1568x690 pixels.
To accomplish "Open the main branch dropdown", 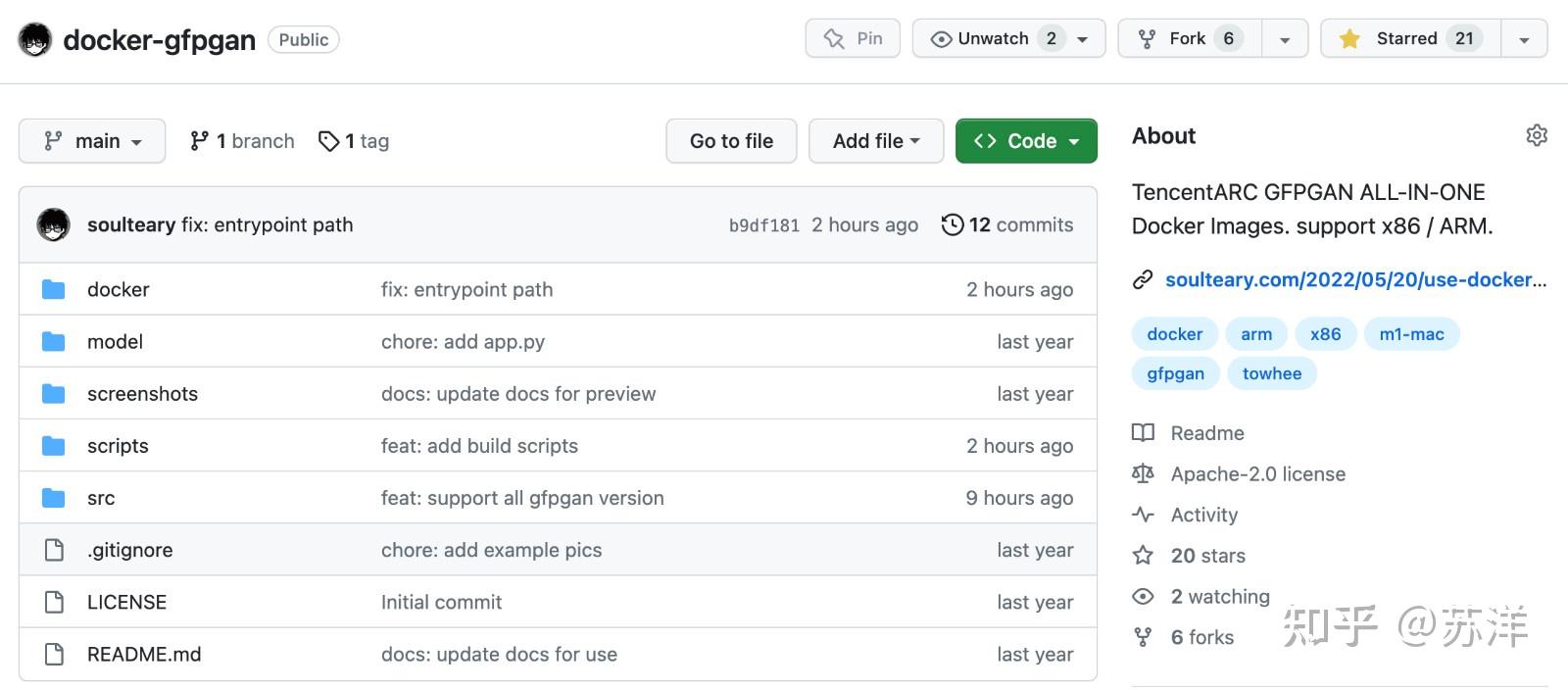I will pyautogui.click(x=92, y=141).
